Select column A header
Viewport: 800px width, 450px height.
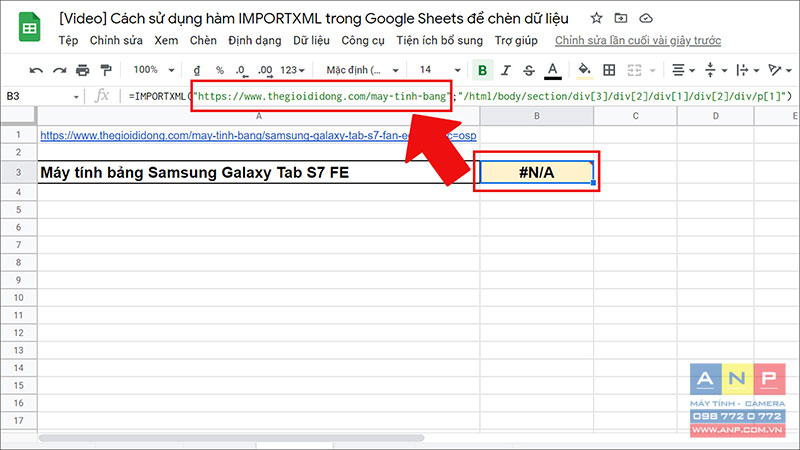click(258, 116)
